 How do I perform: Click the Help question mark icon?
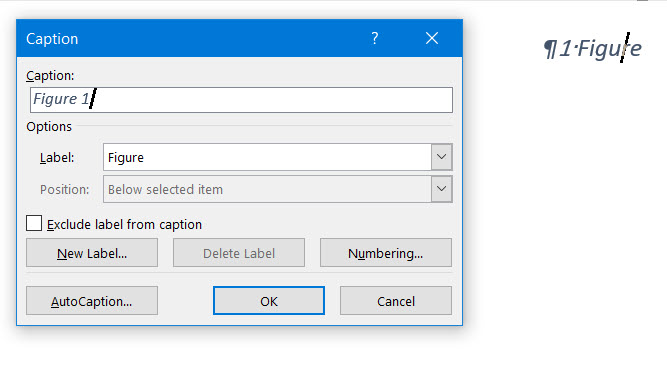pyautogui.click(x=374, y=38)
